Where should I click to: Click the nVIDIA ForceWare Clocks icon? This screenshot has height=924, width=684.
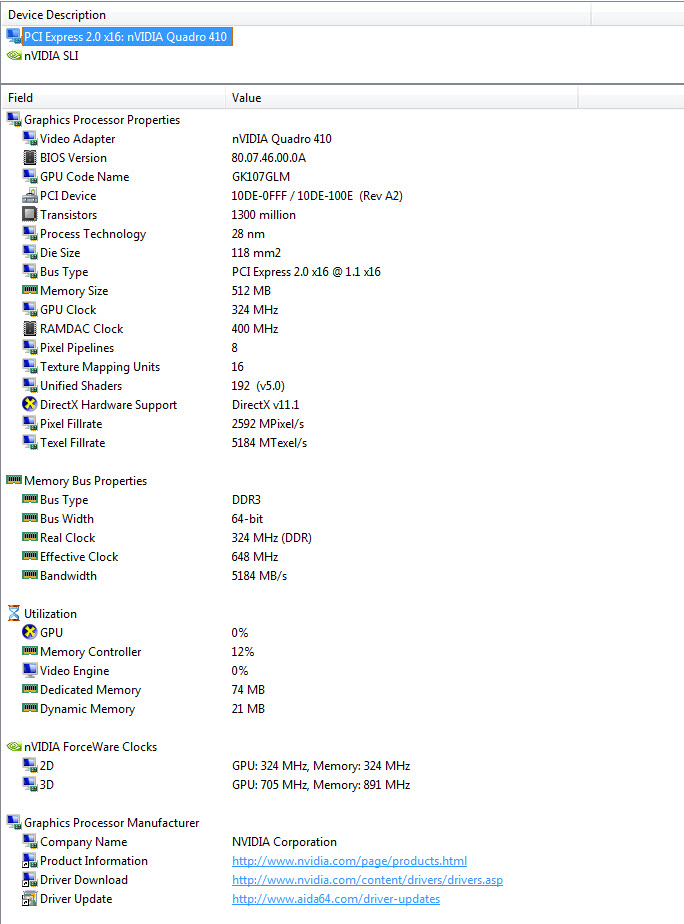(x=14, y=747)
